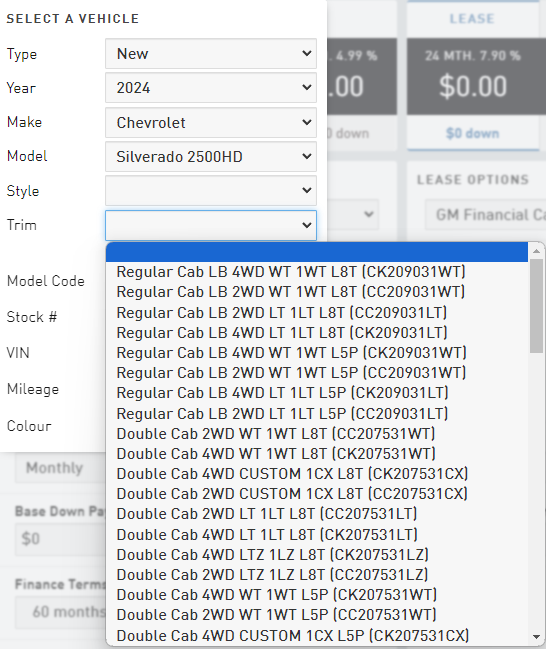Choose Regular Cab LB 4WD WT 1WT L8T (CK209031WT)
Screen dimensions: 546x649
click(x=317, y=272)
